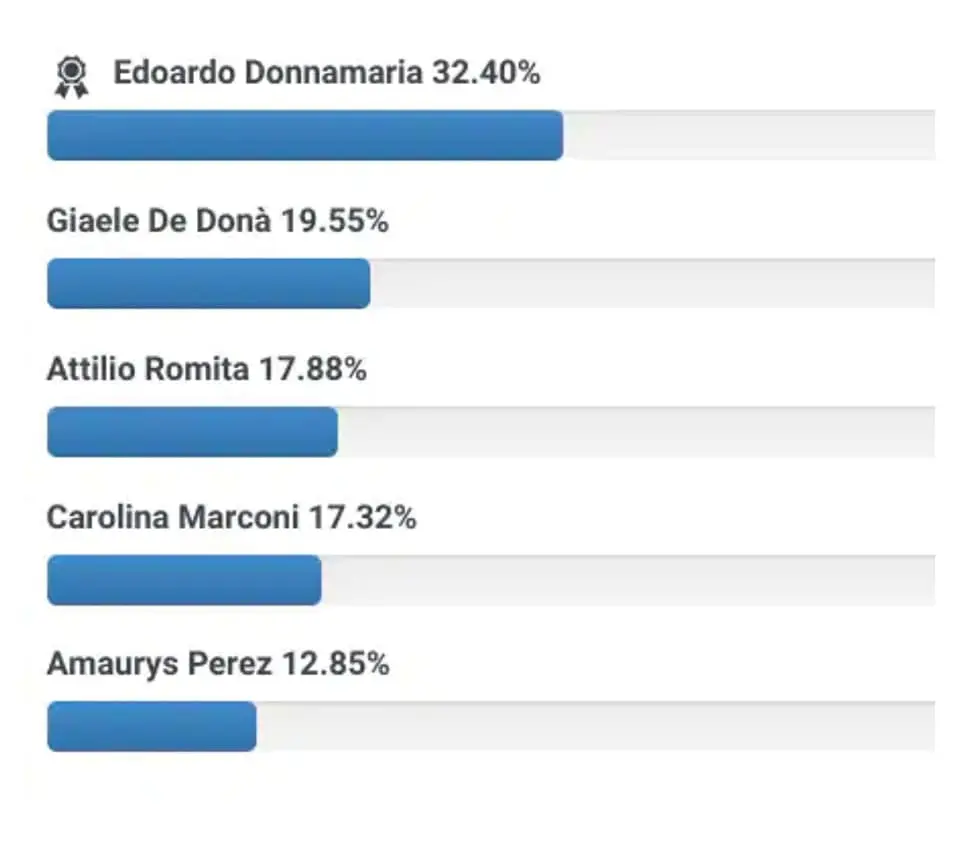960x843 pixels.
Task: Select the Giaele De Donà name label
Action: click(x=158, y=221)
